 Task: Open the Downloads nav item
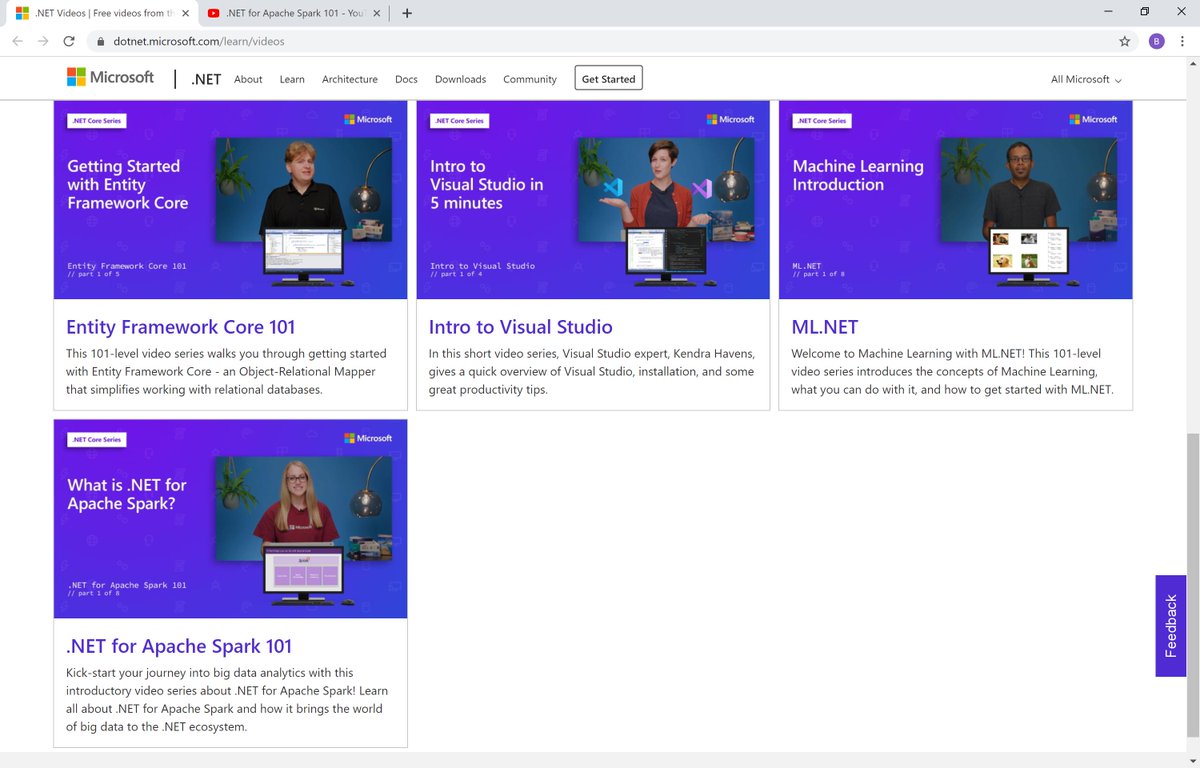point(460,79)
